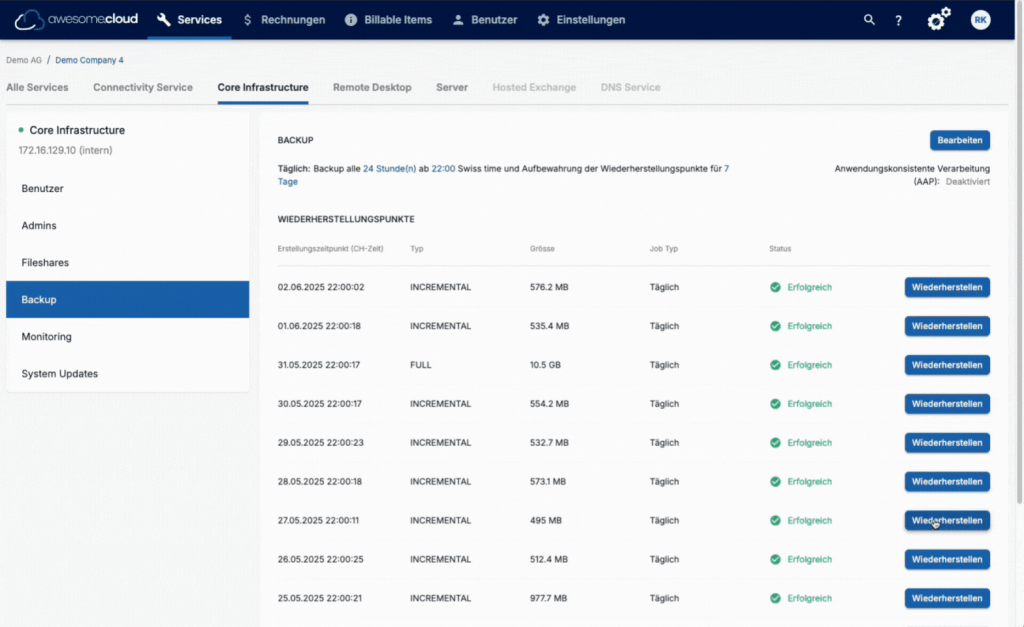1024x627 pixels.
Task: Select the DNS Service tab
Action: (631, 88)
